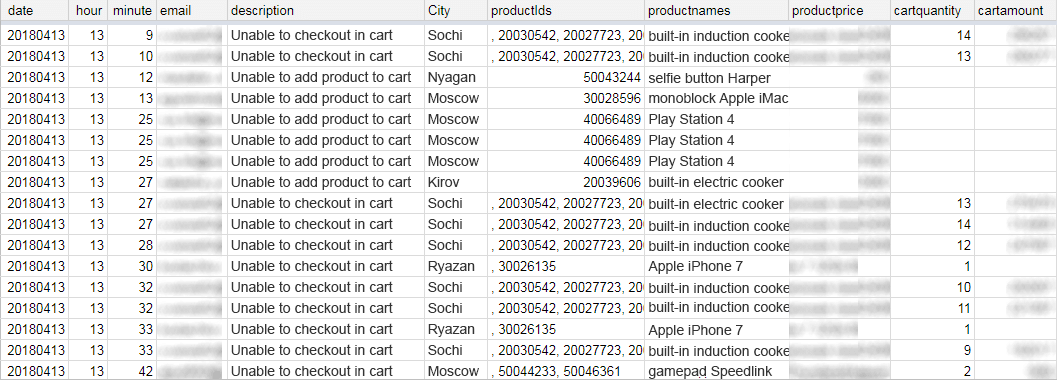Image resolution: width=1057 pixels, height=380 pixels.
Task: Click the 'productIds' column header
Action: coord(565,11)
